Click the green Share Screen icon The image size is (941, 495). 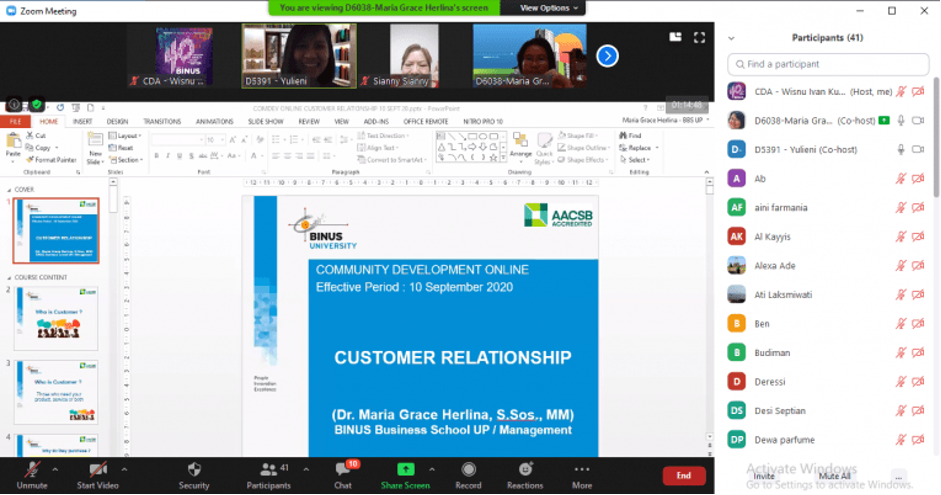point(406,469)
